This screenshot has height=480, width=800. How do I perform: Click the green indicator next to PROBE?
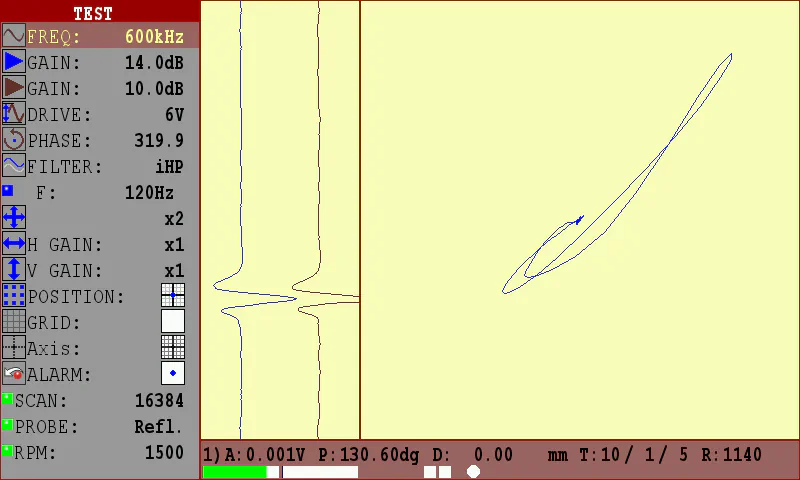click(7, 424)
